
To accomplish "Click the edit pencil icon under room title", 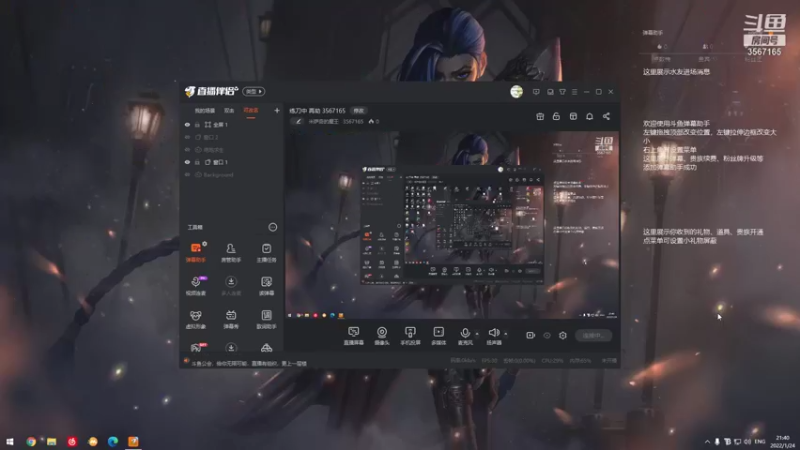I will 299,121.
